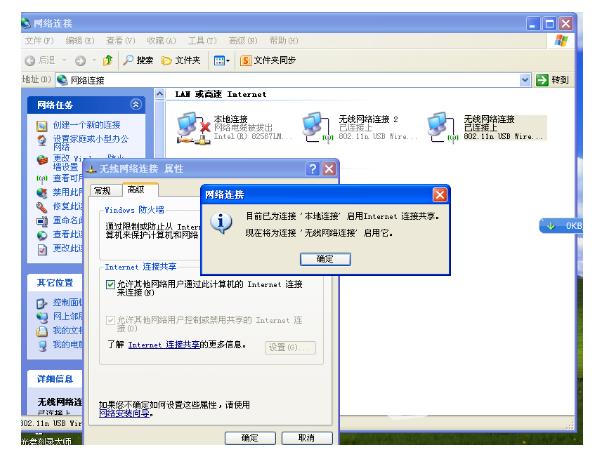Click the My Documents (我的文档) icon

pyautogui.click(x=42, y=331)
